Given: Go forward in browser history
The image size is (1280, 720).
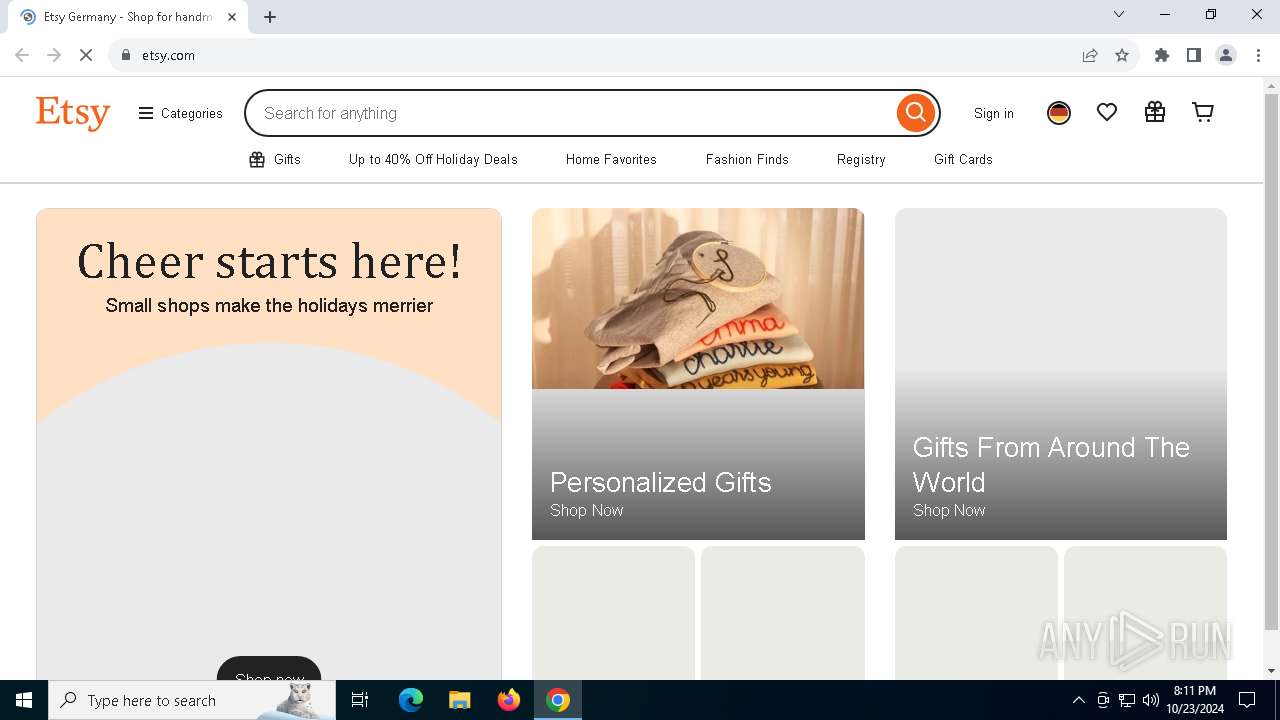Looking at the screenshot, I should [x=54, y=55].
